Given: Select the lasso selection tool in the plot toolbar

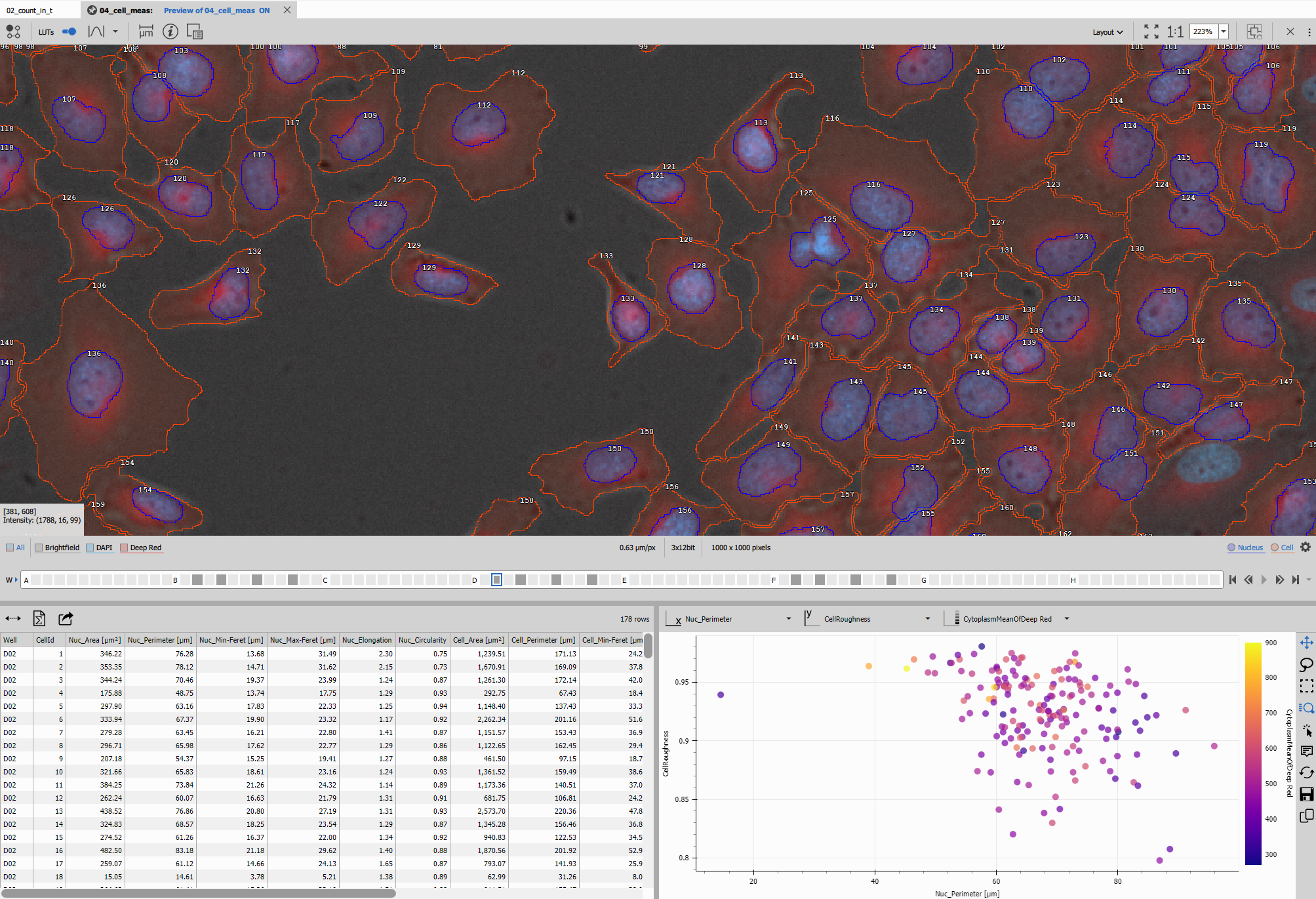Looking at the screenshot, I should click(1307, 665).
